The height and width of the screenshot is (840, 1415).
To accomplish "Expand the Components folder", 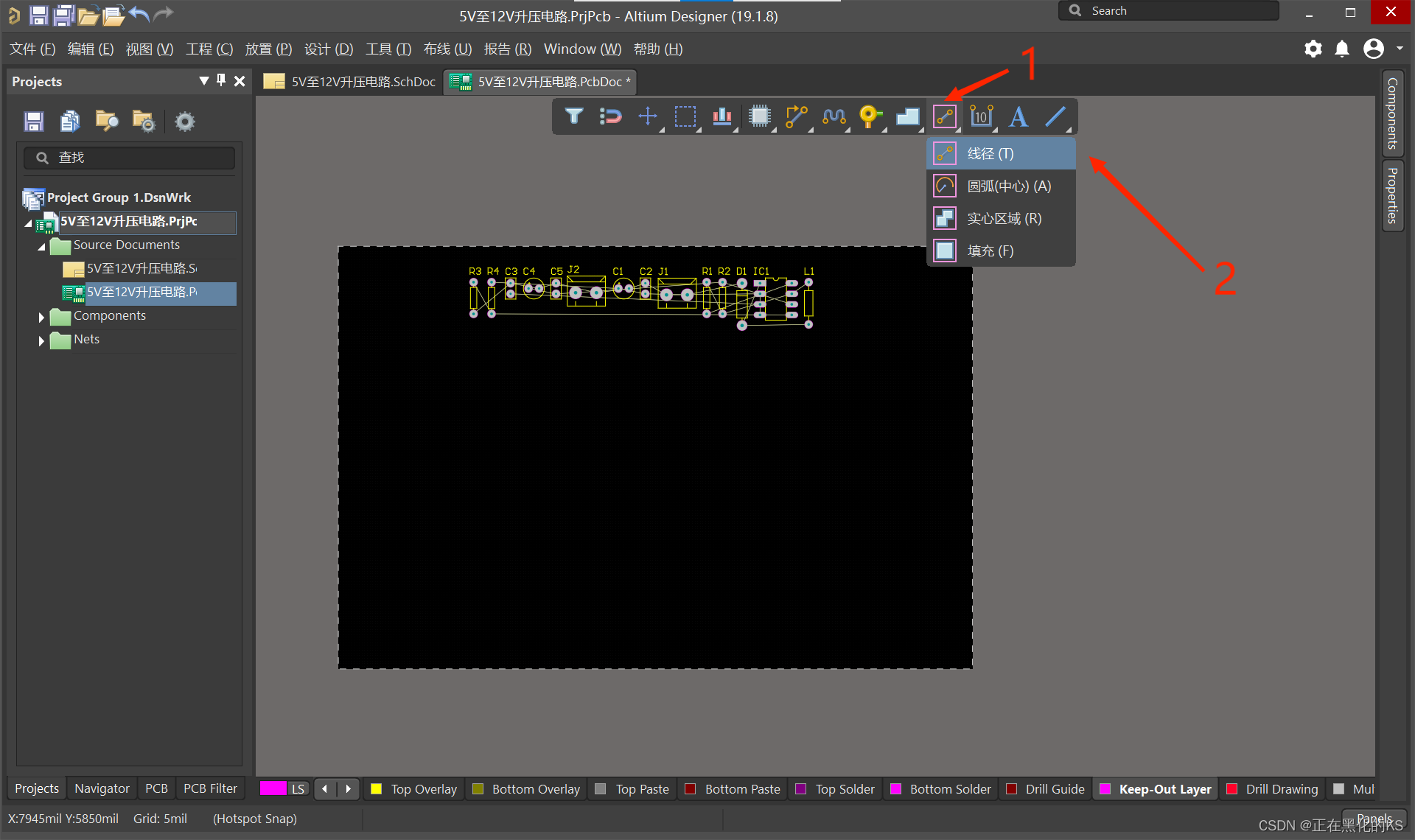I will click(x=41, y=317).
